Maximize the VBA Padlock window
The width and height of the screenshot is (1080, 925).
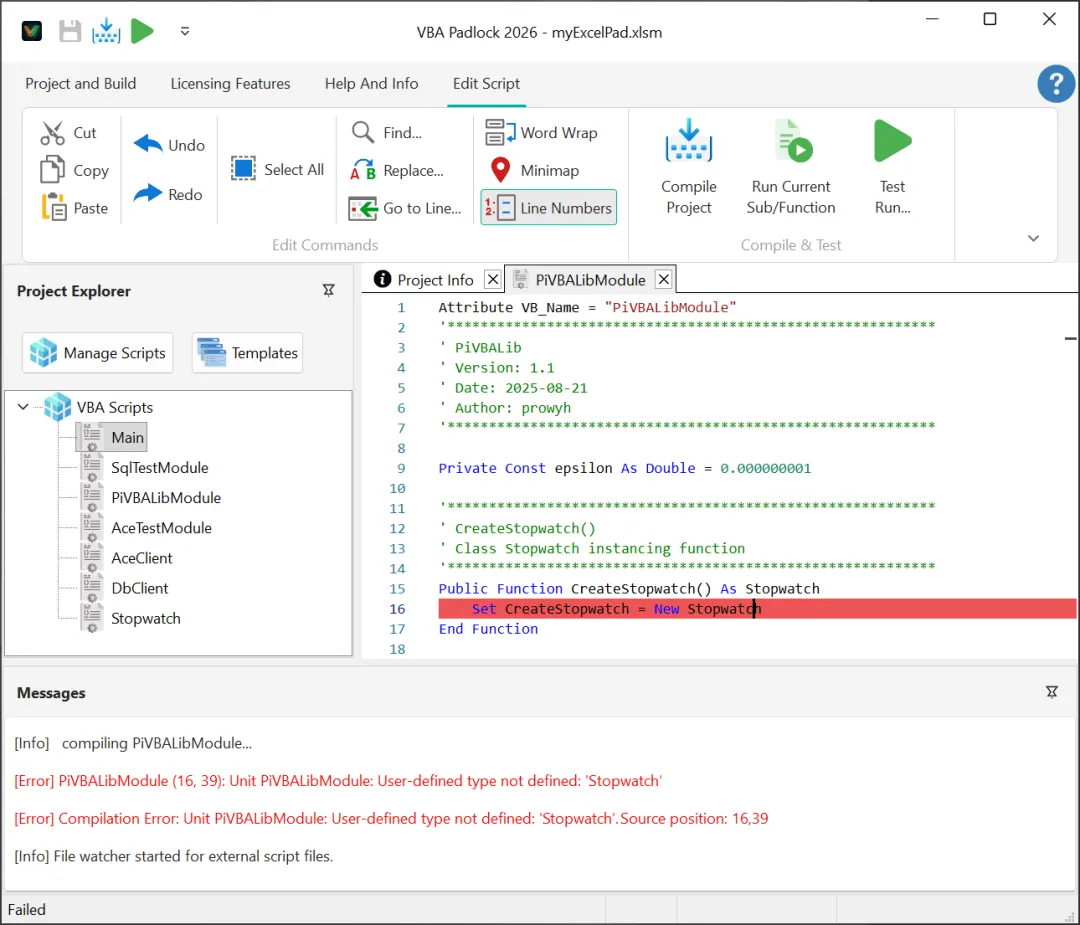[990, 19]
